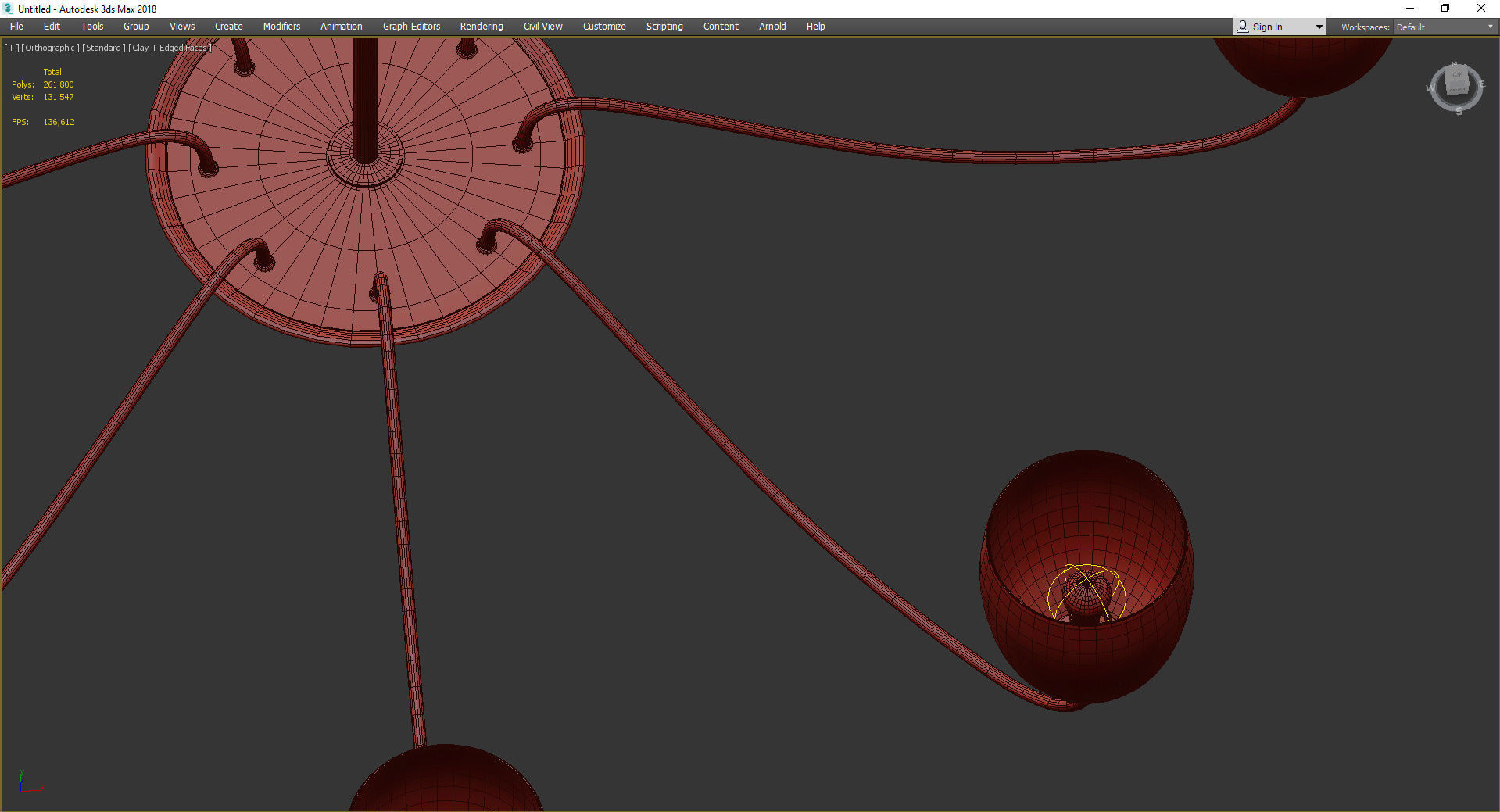Open the Group menu
1500x812 pixels.
pos(136,27)
